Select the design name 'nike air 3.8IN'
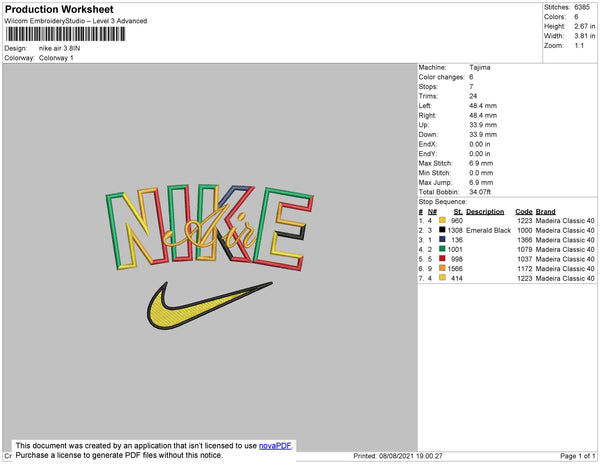The height and width of the screenshot is (464, 600). (59, 49)
